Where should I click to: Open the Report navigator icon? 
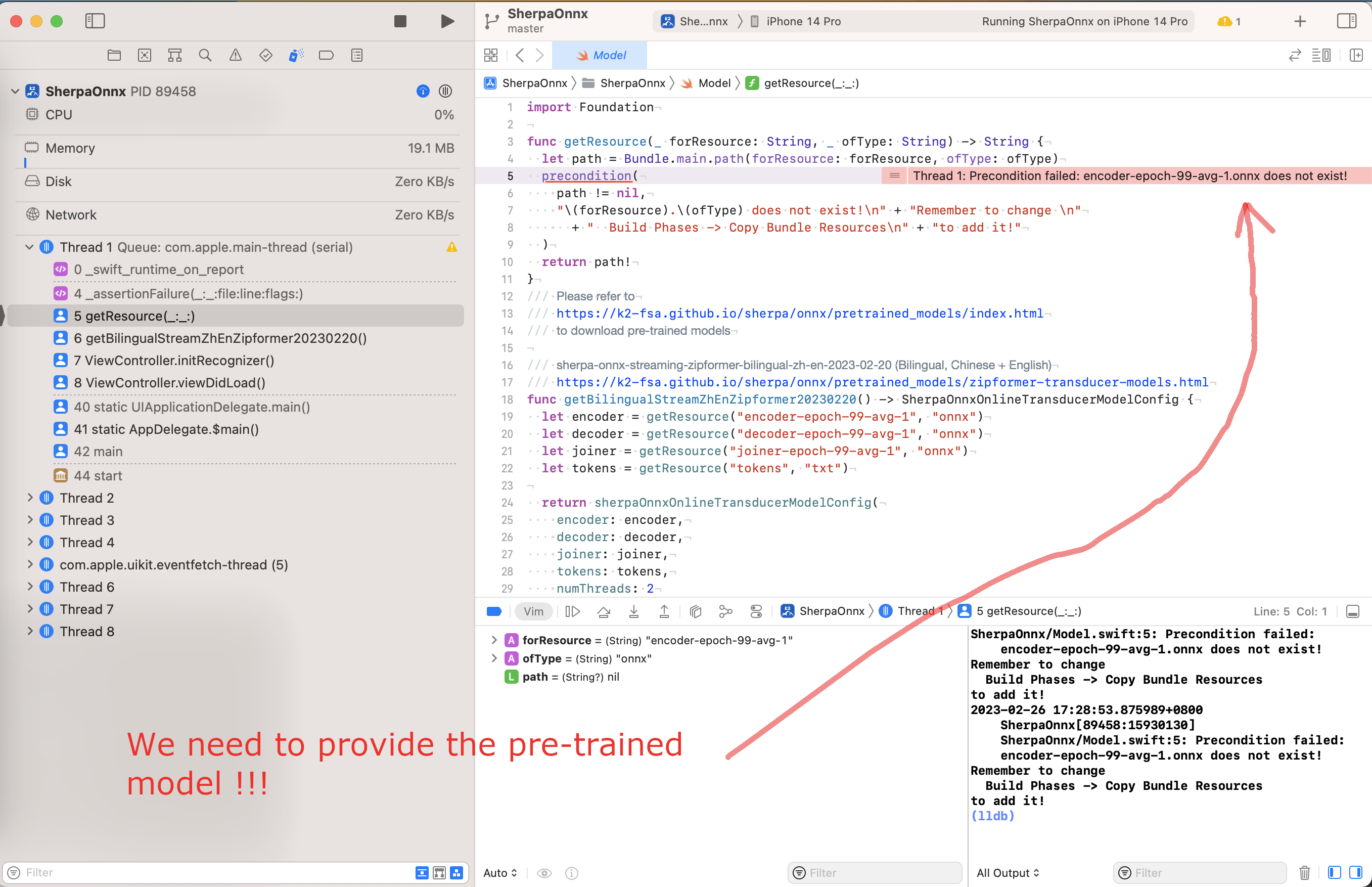tap(357, 55)
